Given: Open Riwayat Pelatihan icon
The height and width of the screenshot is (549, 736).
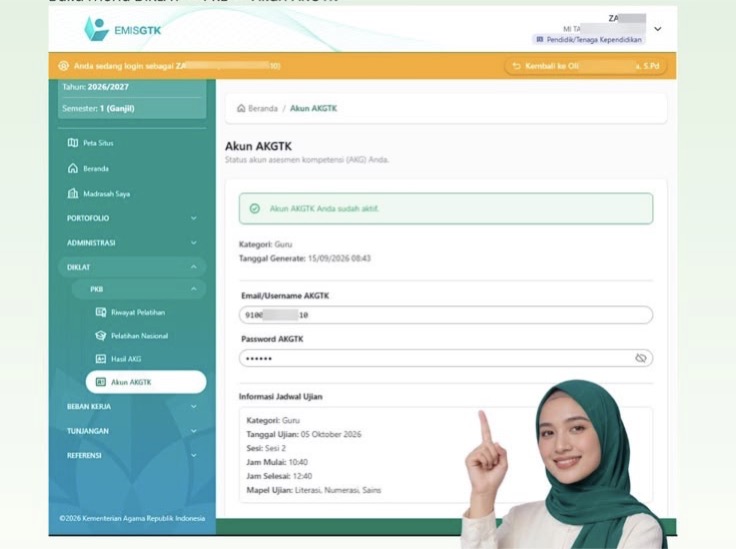Looking at the screenshot, I should click(x=100, y=312).
